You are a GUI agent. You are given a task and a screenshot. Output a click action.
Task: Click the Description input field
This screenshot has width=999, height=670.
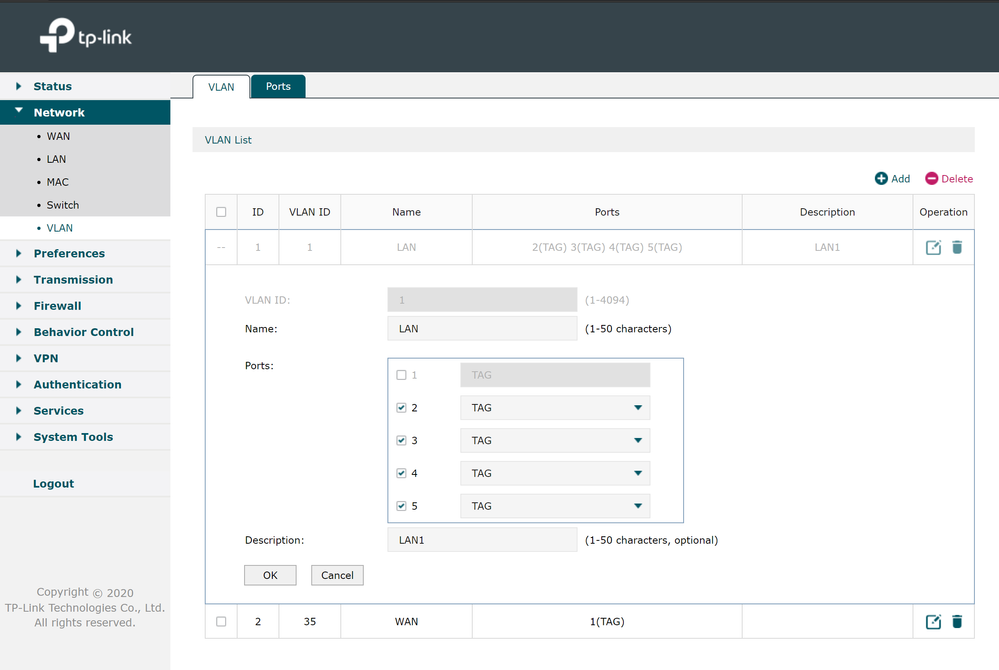pos(482,540)
